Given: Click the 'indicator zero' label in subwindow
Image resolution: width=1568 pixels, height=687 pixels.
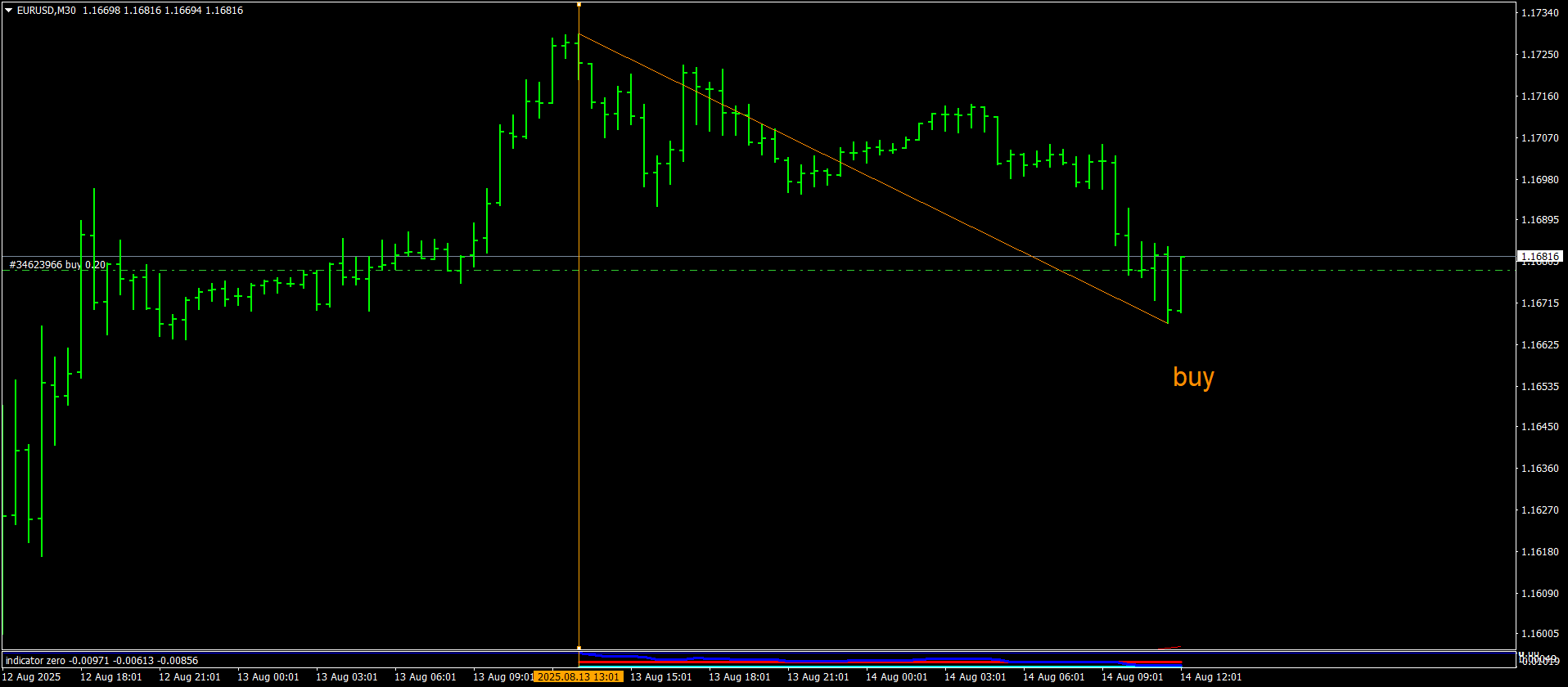Looking at the screenshot, I should click(35, 661).
